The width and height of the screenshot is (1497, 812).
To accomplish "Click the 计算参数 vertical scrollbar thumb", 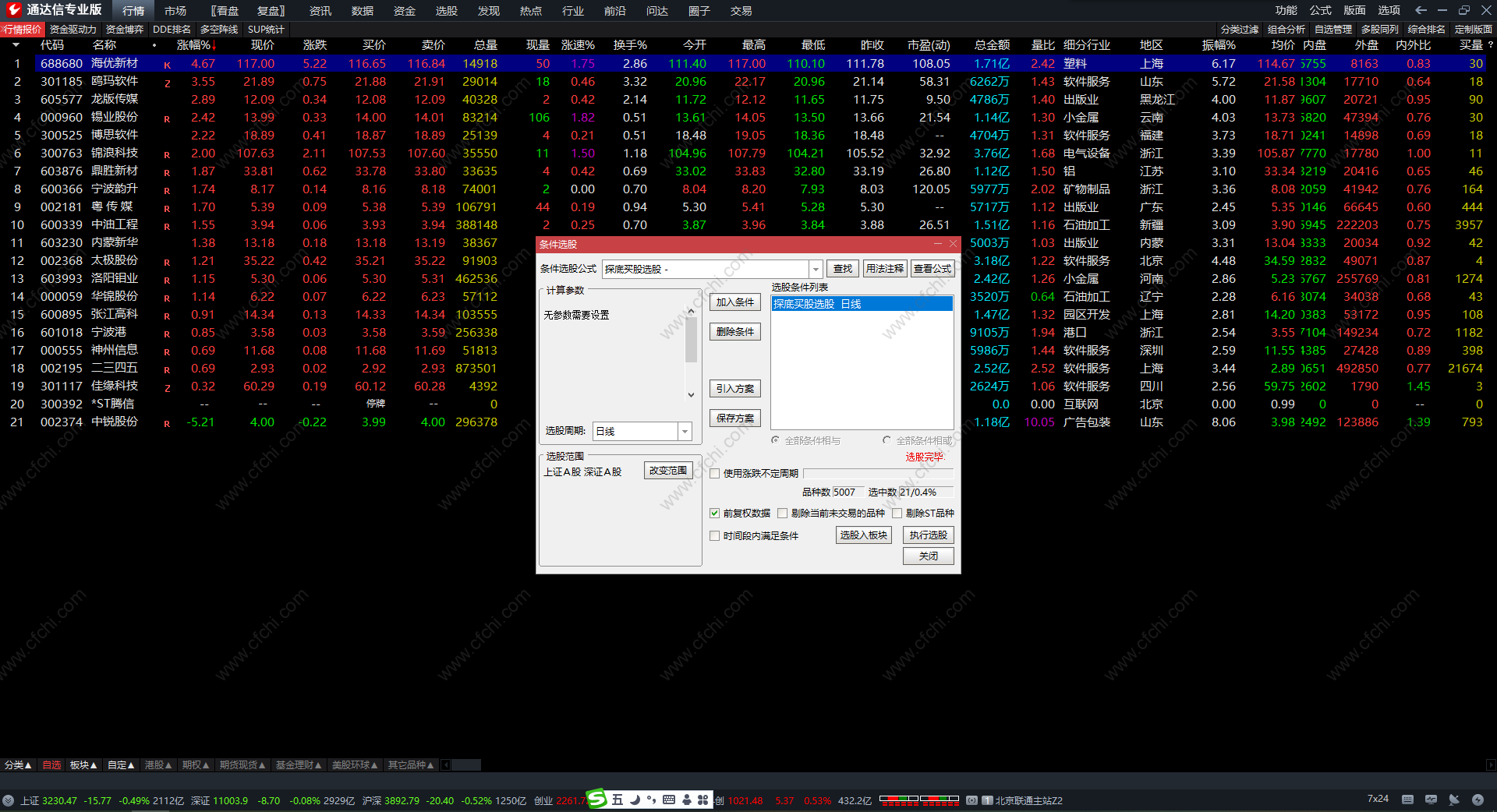I will 691,340.
